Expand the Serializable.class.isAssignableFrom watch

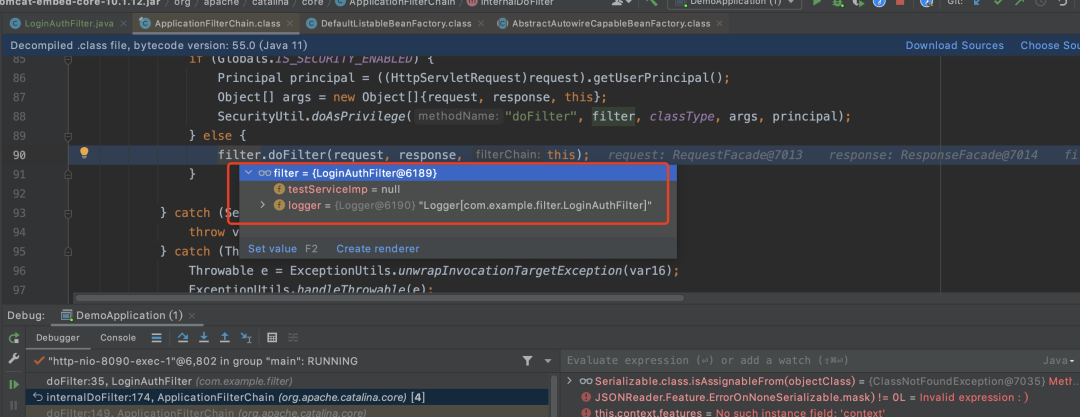[x=569, y=380]
